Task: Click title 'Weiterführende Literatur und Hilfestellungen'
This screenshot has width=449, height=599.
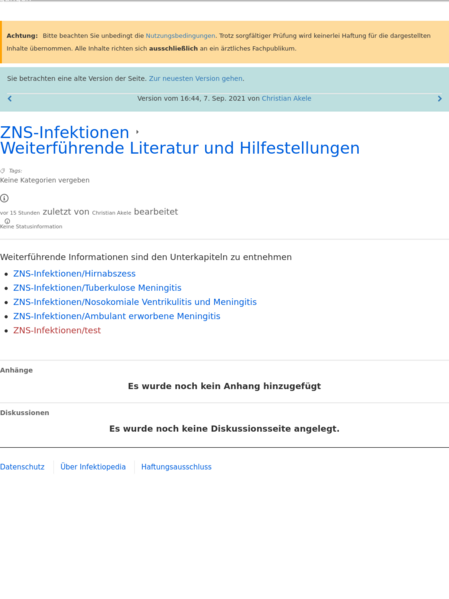Action: pos(180,148)
